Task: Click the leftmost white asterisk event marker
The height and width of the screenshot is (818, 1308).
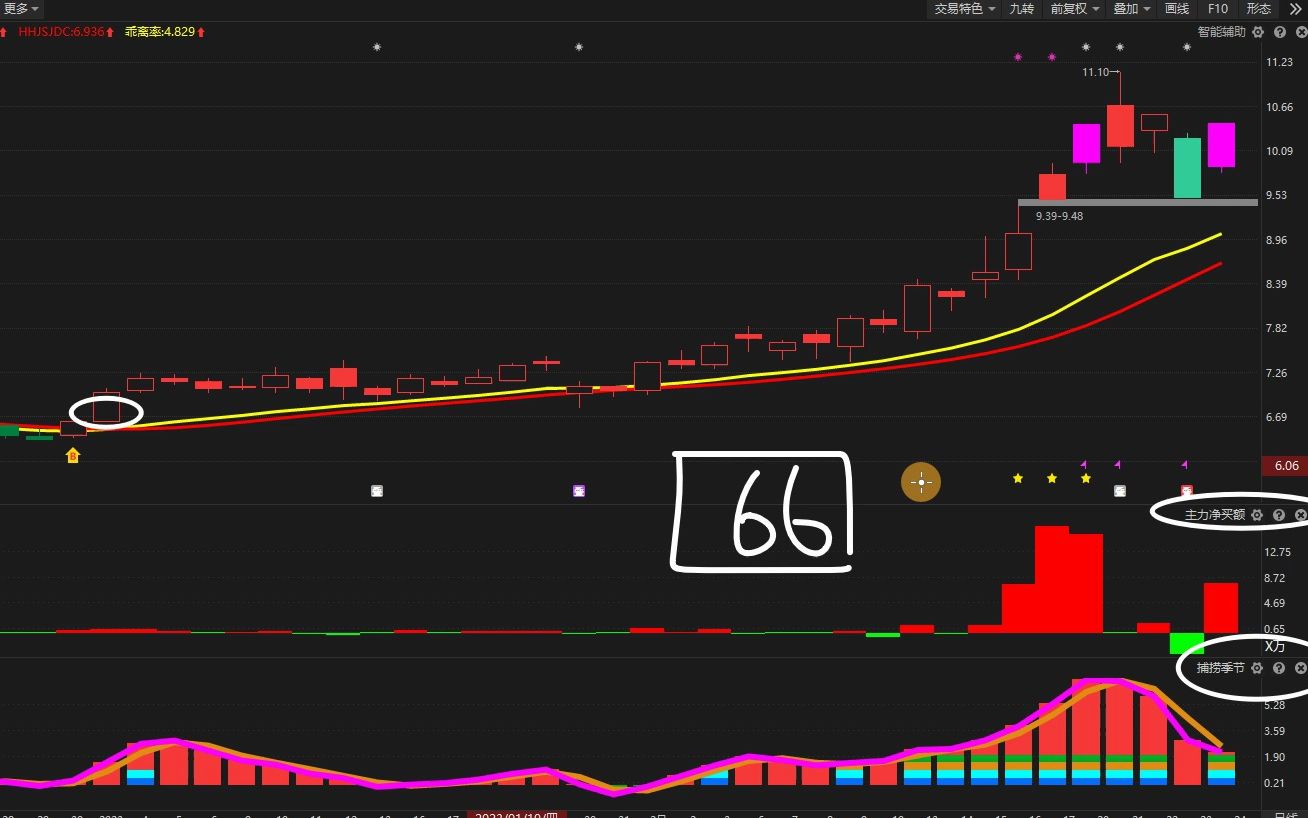Action: (377, 47)
